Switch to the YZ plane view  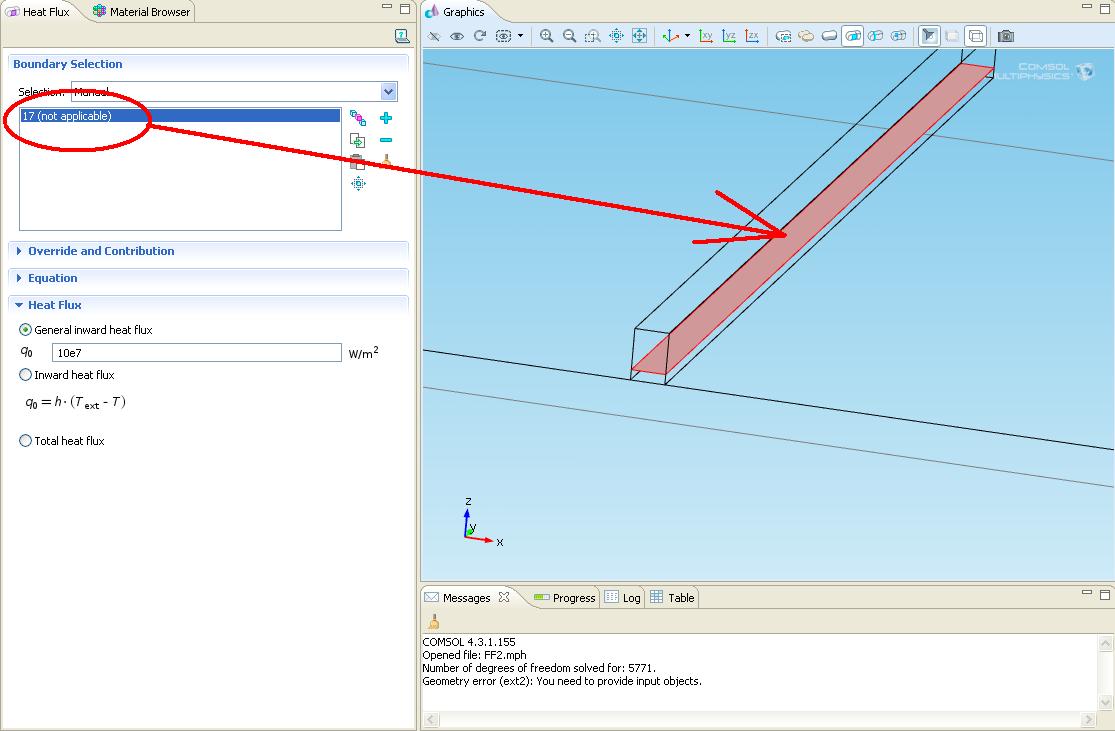[729, 36]
